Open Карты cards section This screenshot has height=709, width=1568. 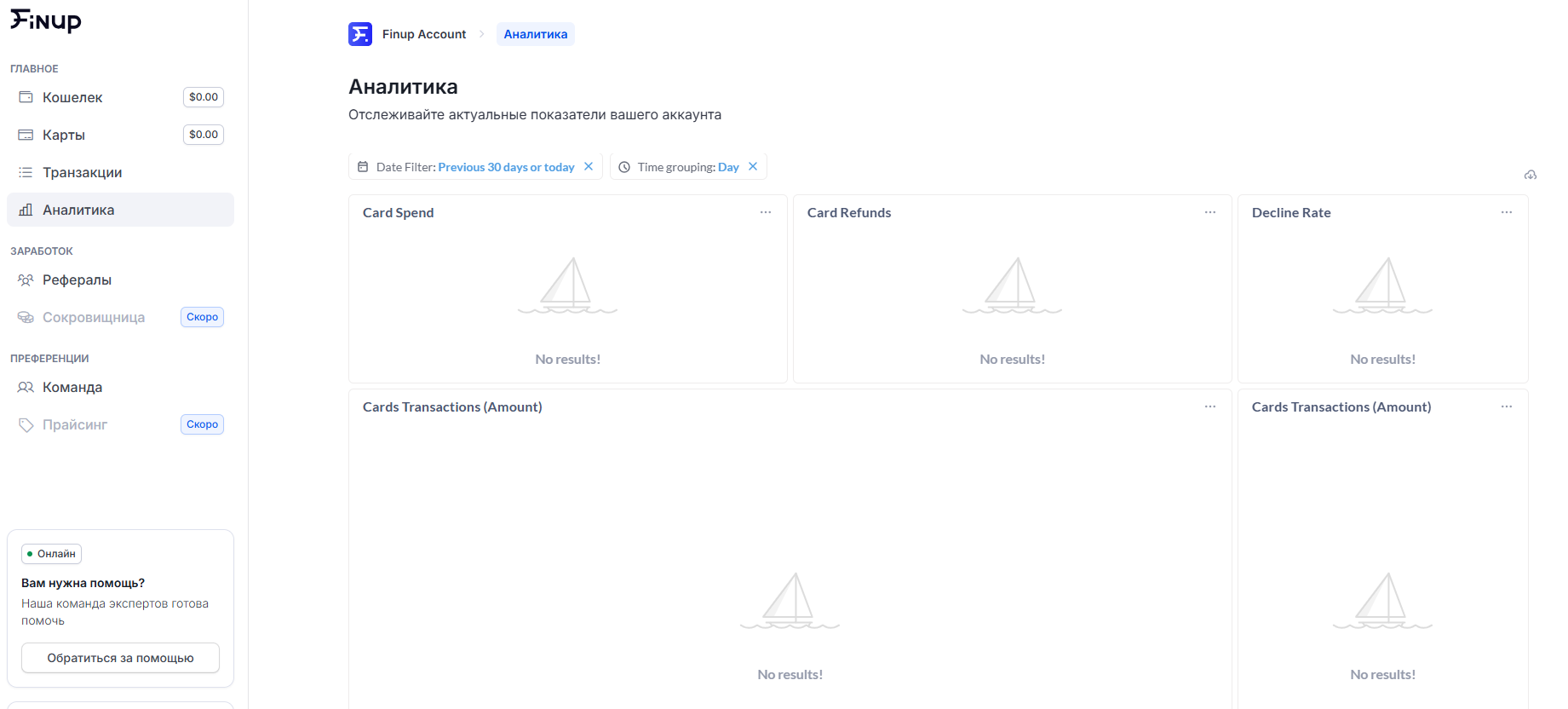[x=64, y=135]
